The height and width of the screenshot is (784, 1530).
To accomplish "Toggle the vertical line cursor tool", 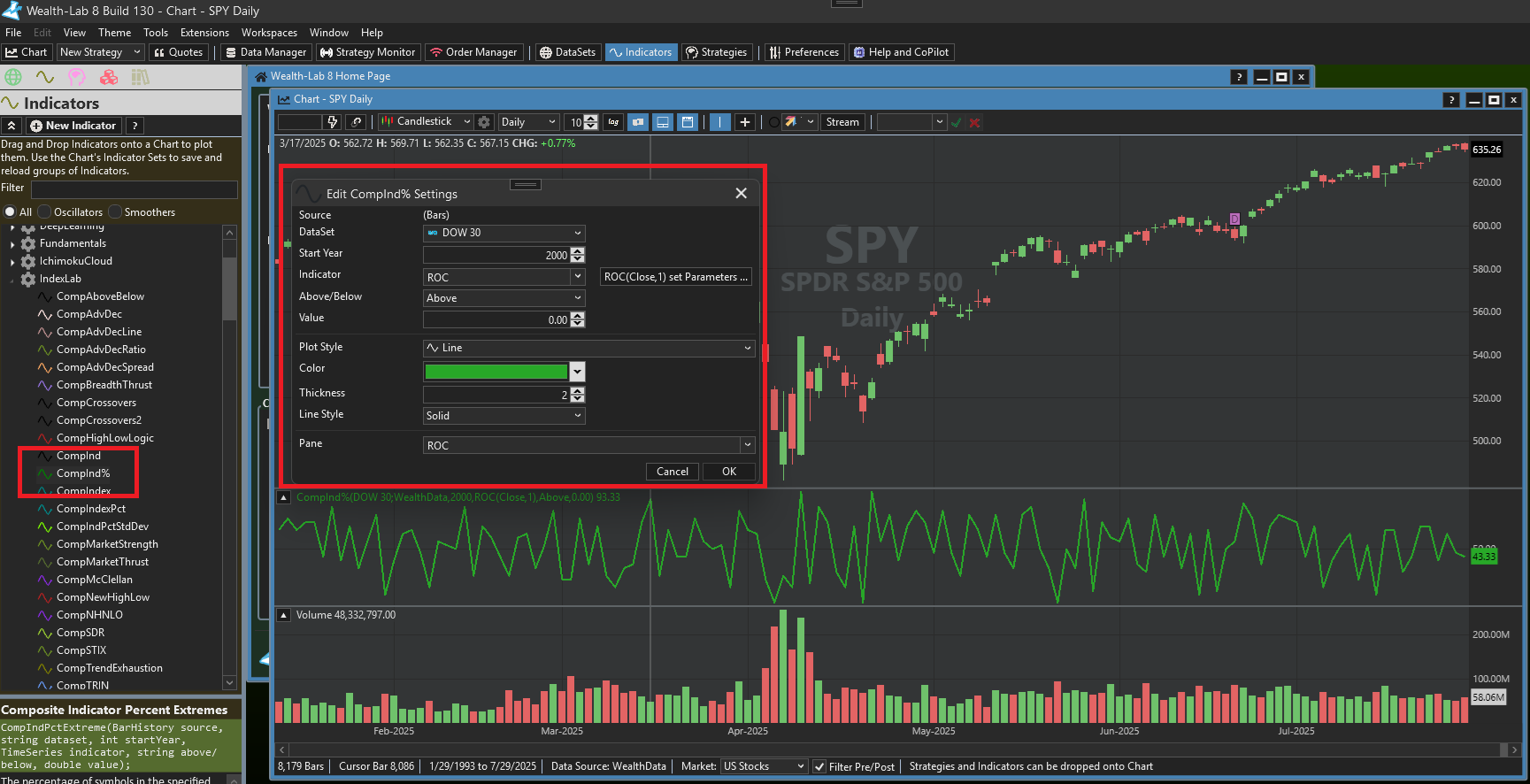I will tap(720, 122).
